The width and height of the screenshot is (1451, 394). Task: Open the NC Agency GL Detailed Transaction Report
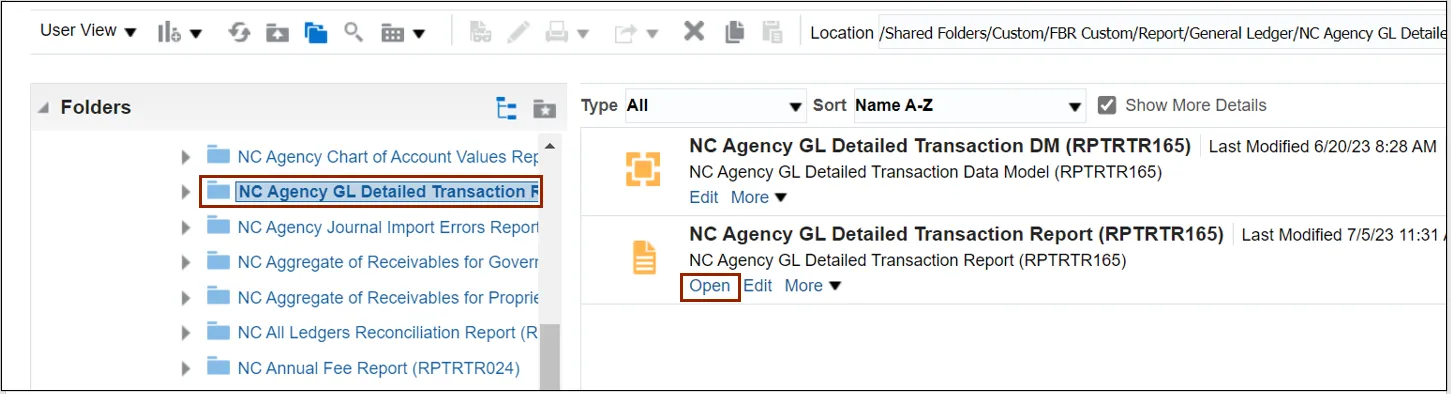click(x=710, y=286)
